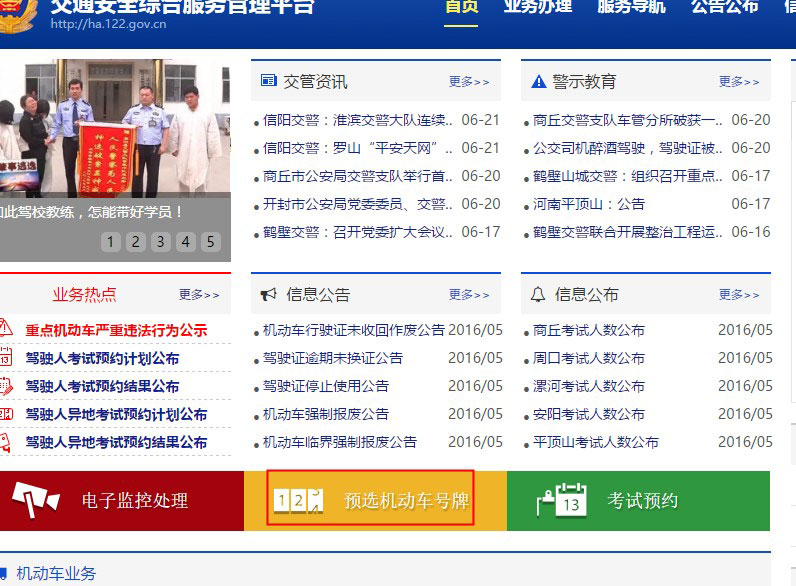Screen dimensions: 796x586
Task: Click icon beside 驾驶人异地考试预约结果公布
Action: (x=5, y=442)
